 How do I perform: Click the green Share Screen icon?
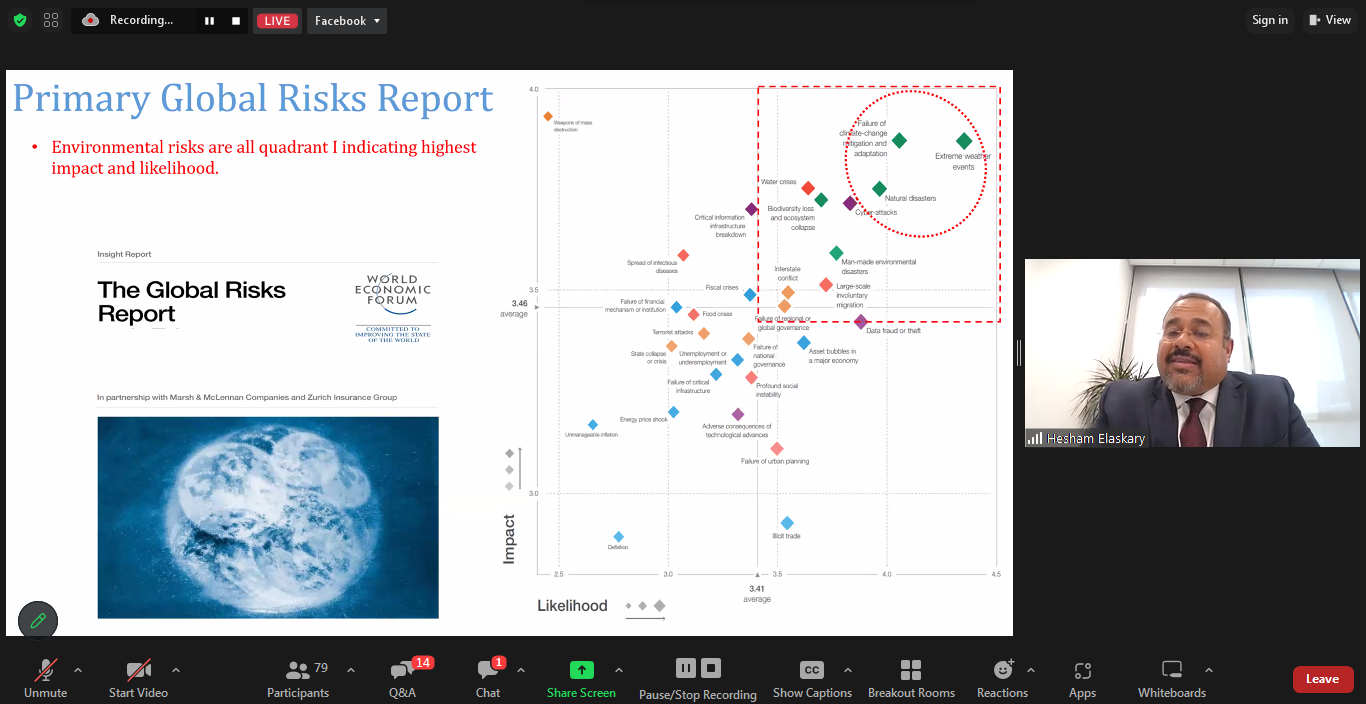click(x=581, y=670)
